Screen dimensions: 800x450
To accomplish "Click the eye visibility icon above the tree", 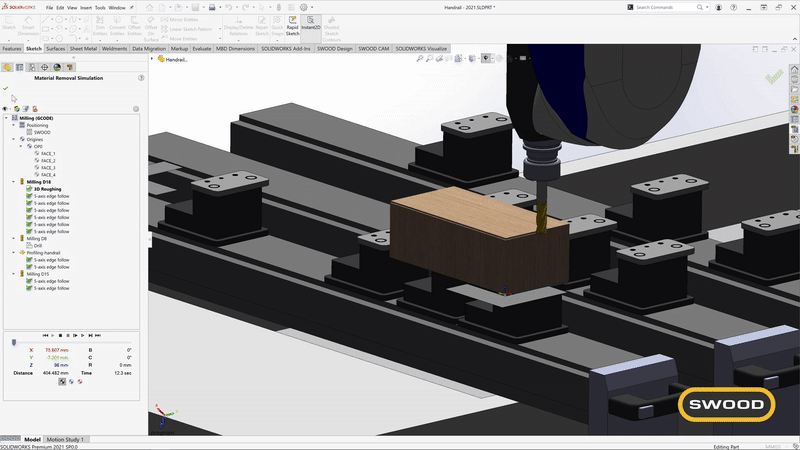I will [x=6, y=109].
